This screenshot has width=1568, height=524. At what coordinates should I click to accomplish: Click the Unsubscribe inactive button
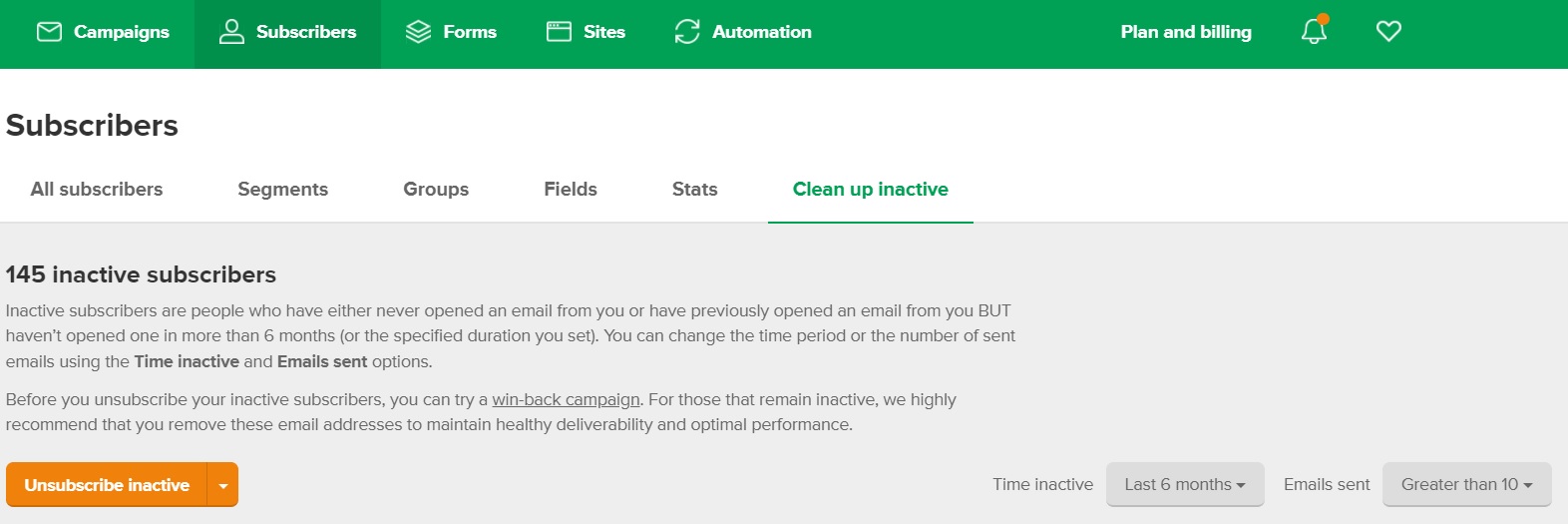pos(107,485)
